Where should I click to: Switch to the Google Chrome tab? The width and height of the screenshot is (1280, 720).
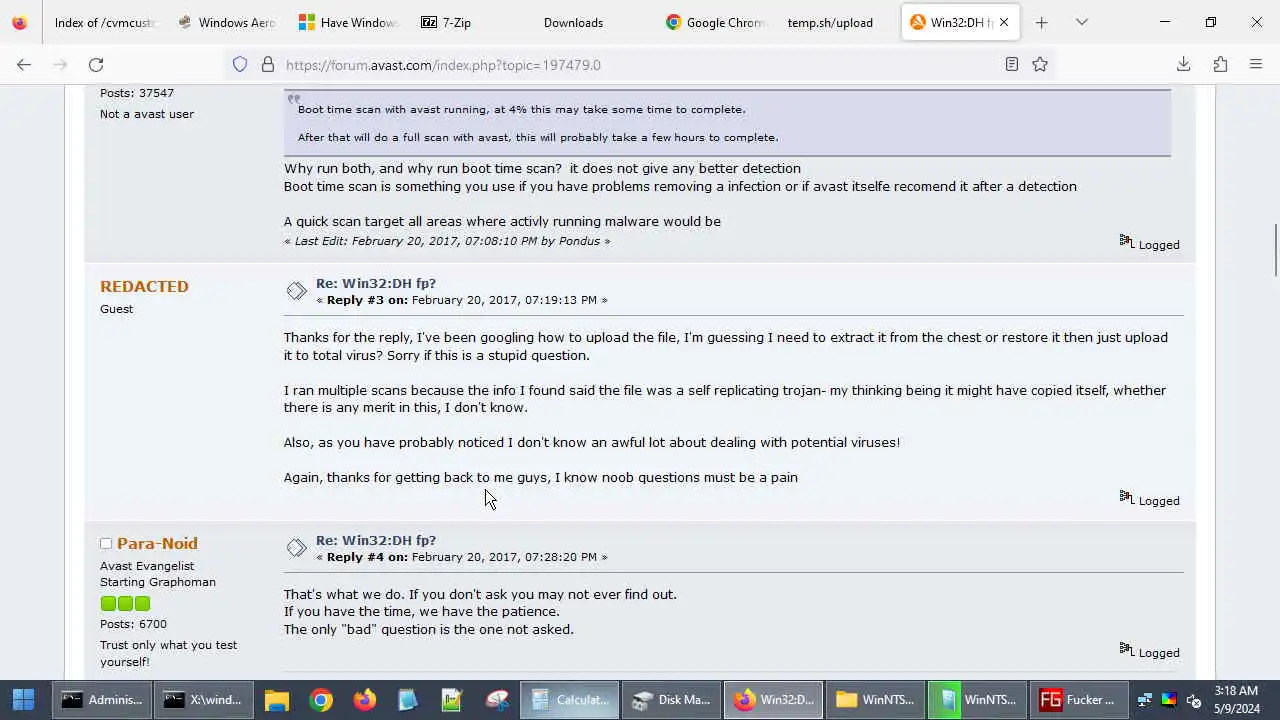pos(713,22)
